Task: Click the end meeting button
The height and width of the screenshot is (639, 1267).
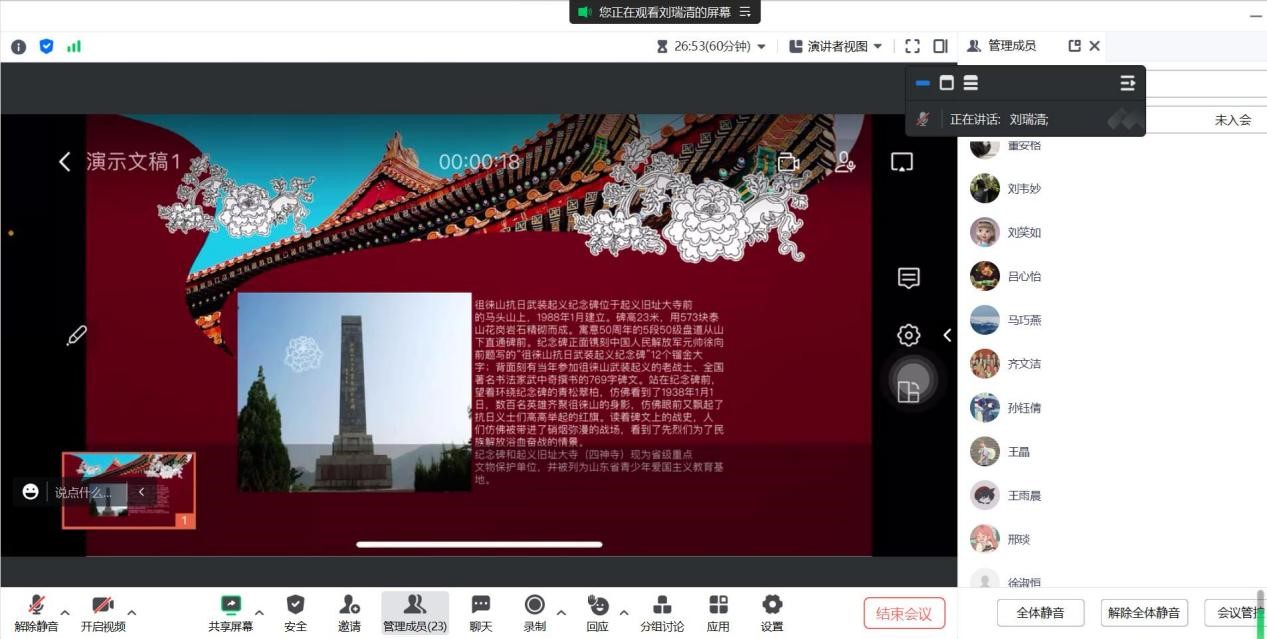Action: tap(904, 613)
